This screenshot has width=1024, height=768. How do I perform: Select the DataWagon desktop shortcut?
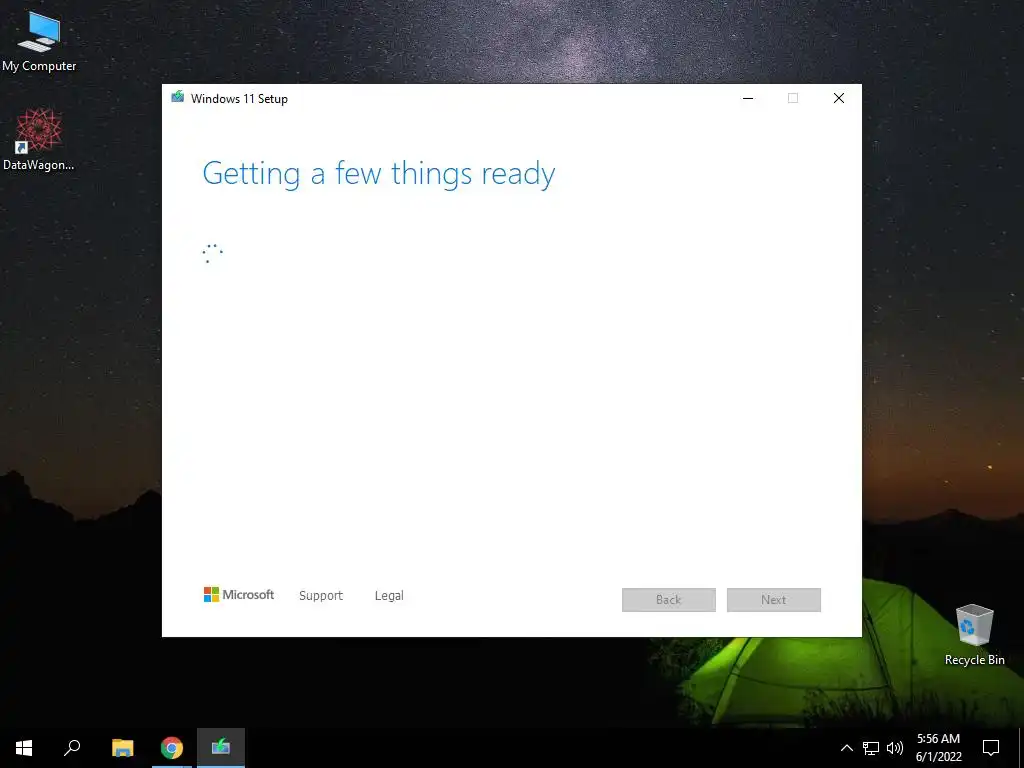pos(39,139)
